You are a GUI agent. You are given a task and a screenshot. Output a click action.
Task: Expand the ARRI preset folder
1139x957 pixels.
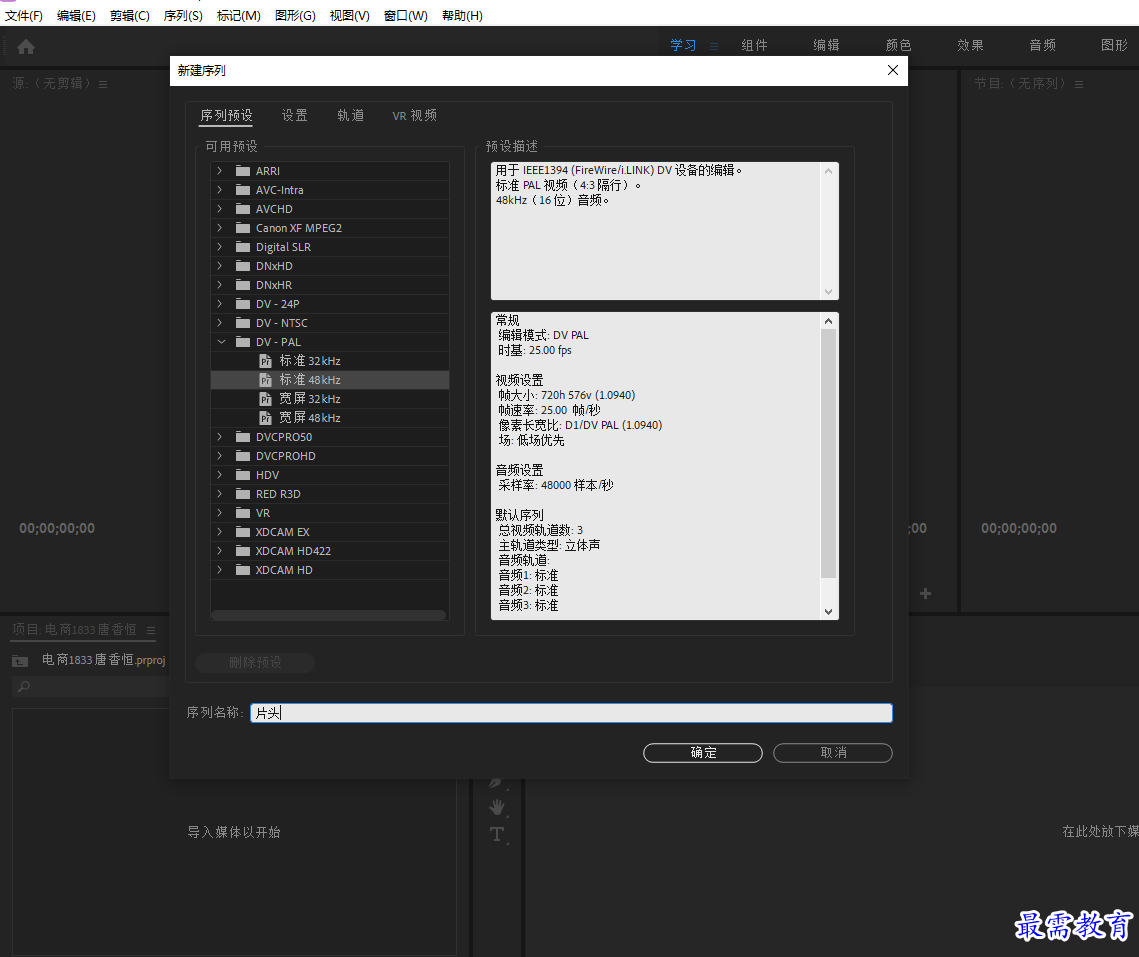(219, 171)
